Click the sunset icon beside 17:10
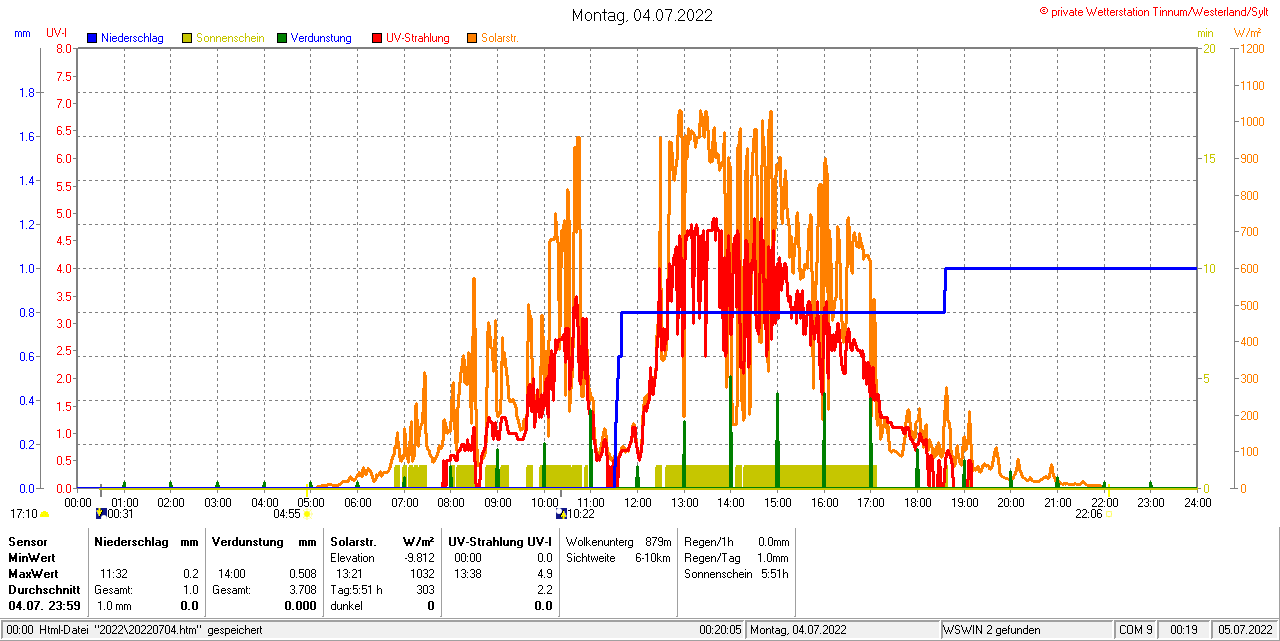Image resolution: width=1280 pixels, height=641 pixels. [44, 514]
